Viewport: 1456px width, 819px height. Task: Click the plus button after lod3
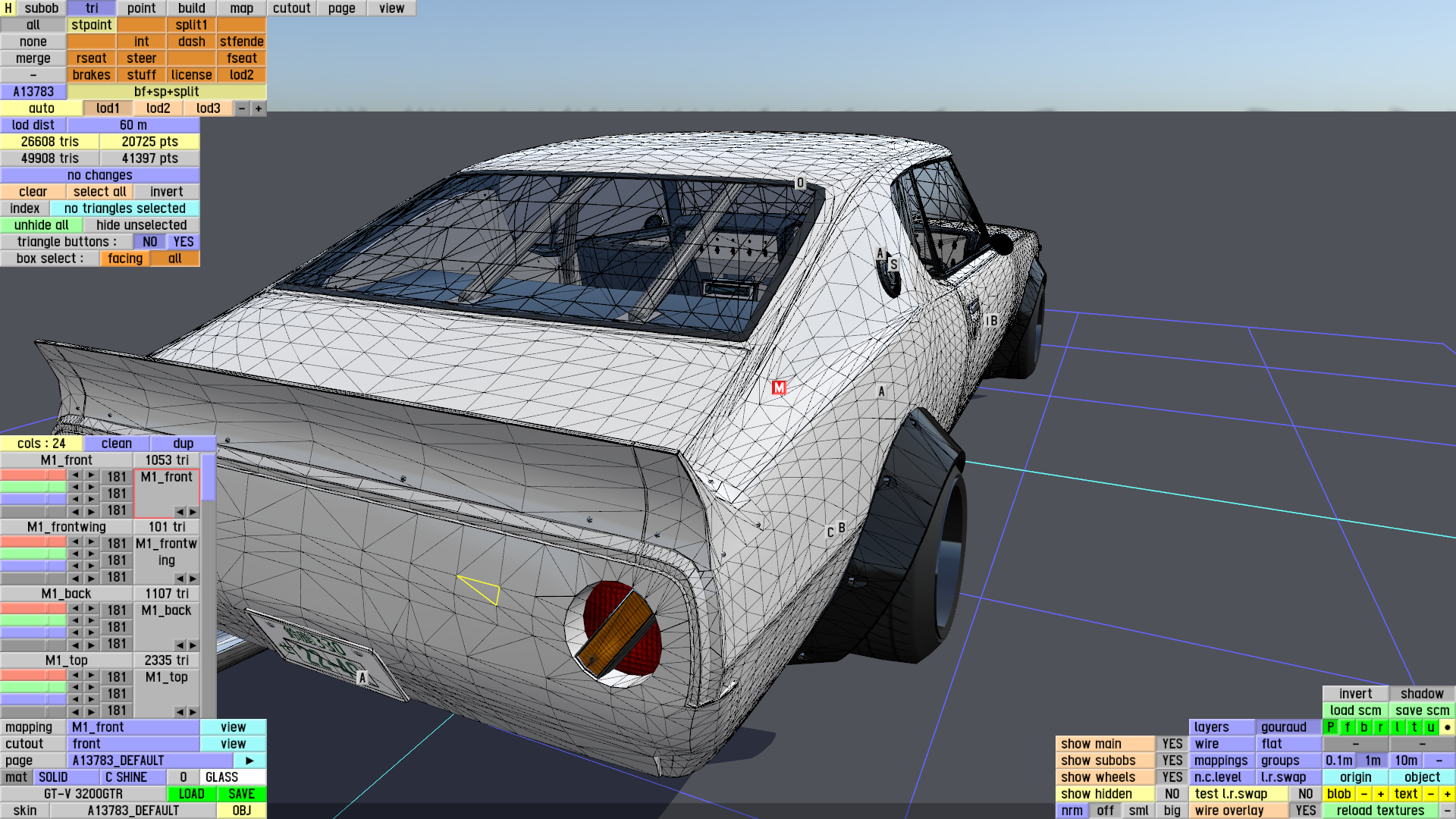coord(259,108)
